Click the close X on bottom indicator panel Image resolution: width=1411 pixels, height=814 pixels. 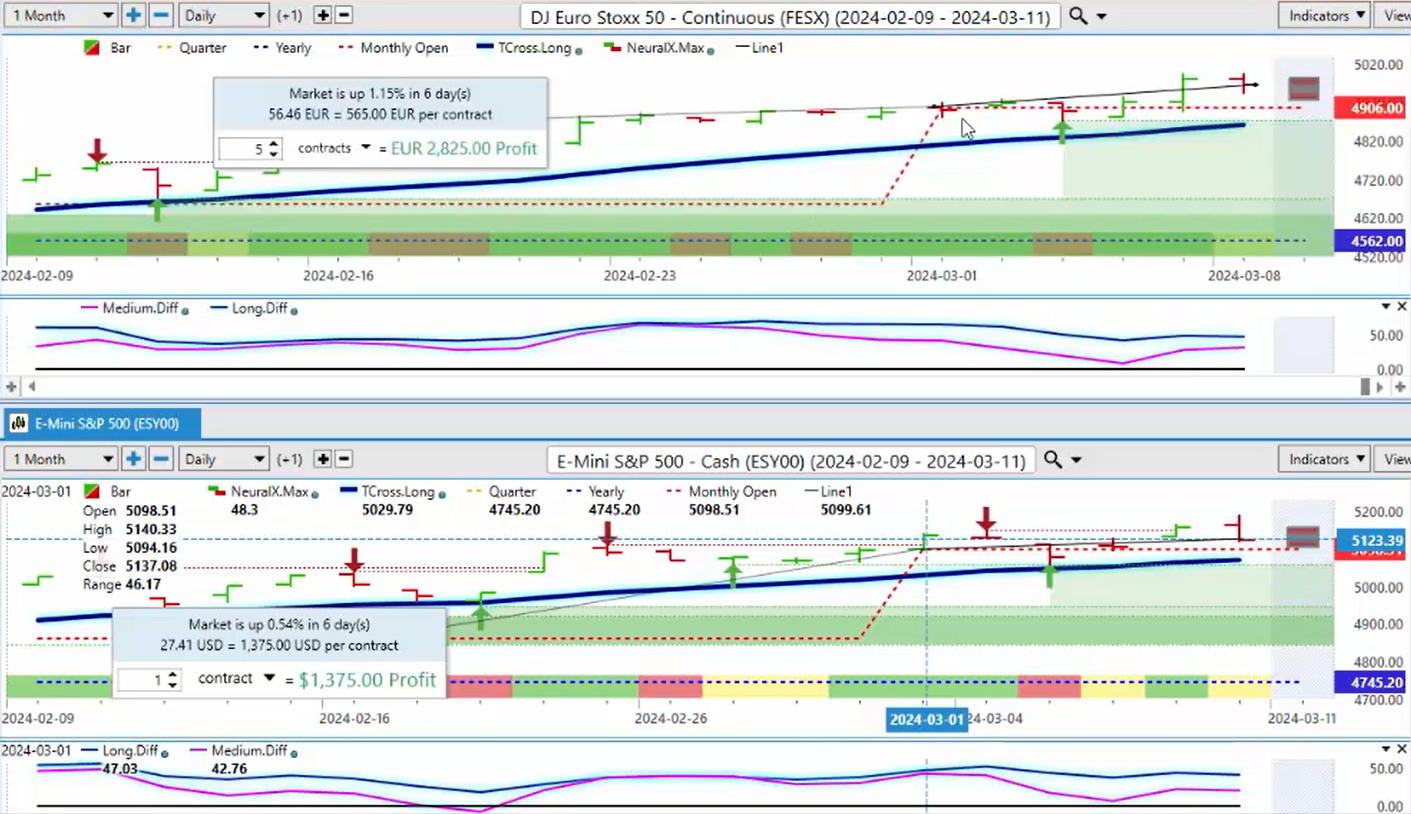click(1400, 749)
